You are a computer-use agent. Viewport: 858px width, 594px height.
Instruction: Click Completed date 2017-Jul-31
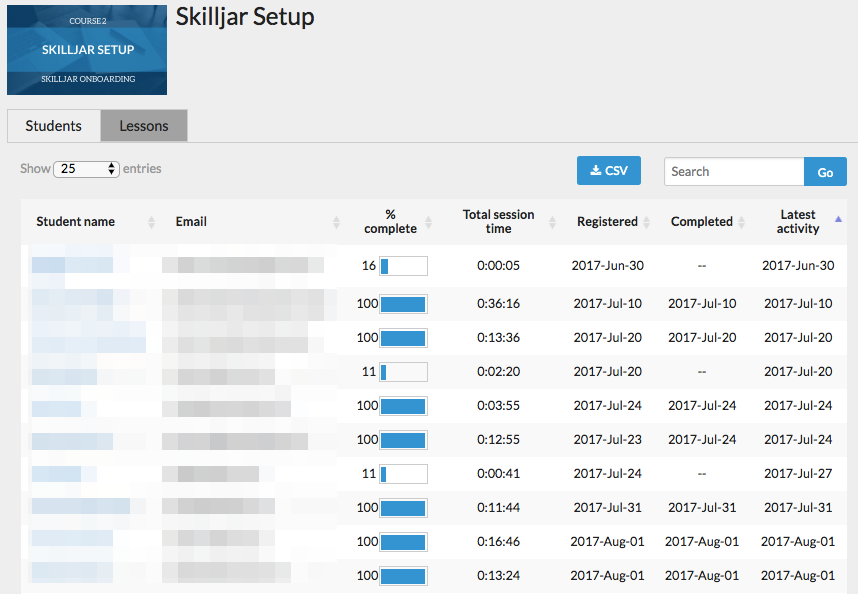(x=702, y=507)
